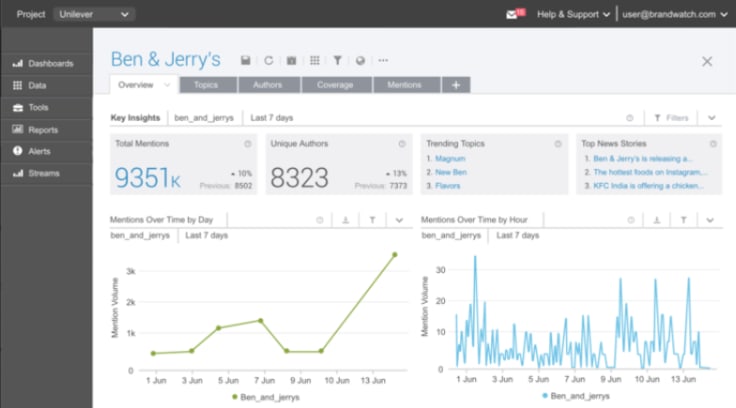This screenshot has width=736, height=408.
Task: Open 'KFC India is offering a chicken' story
Action: pos(648,186)
